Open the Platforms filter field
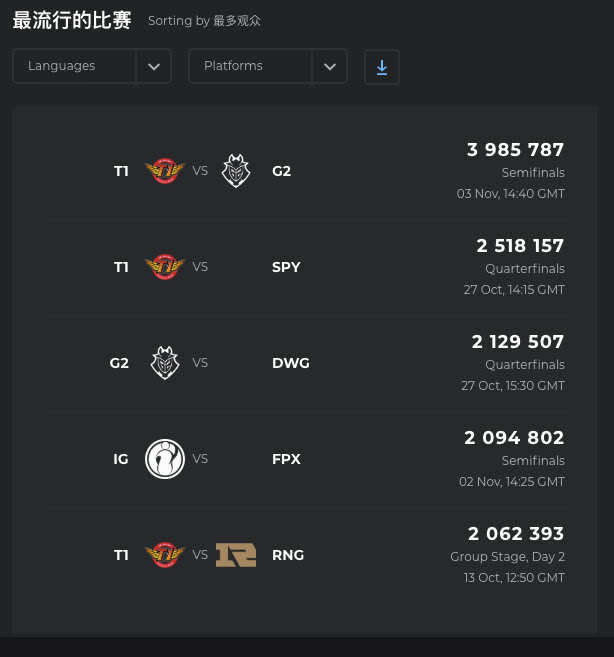This screenshot has width=614, height=657. click(268, 66)
